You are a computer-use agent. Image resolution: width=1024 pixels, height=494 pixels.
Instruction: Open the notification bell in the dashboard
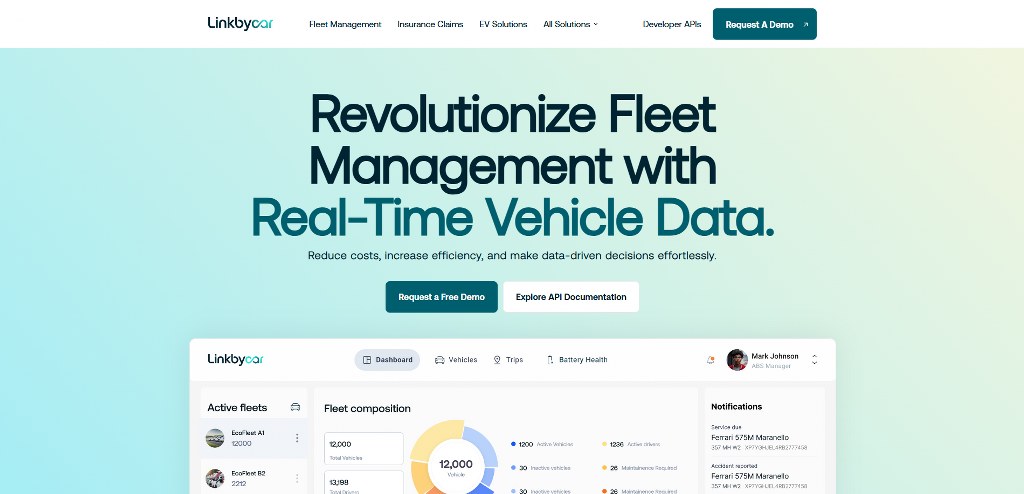click(711, 359)
